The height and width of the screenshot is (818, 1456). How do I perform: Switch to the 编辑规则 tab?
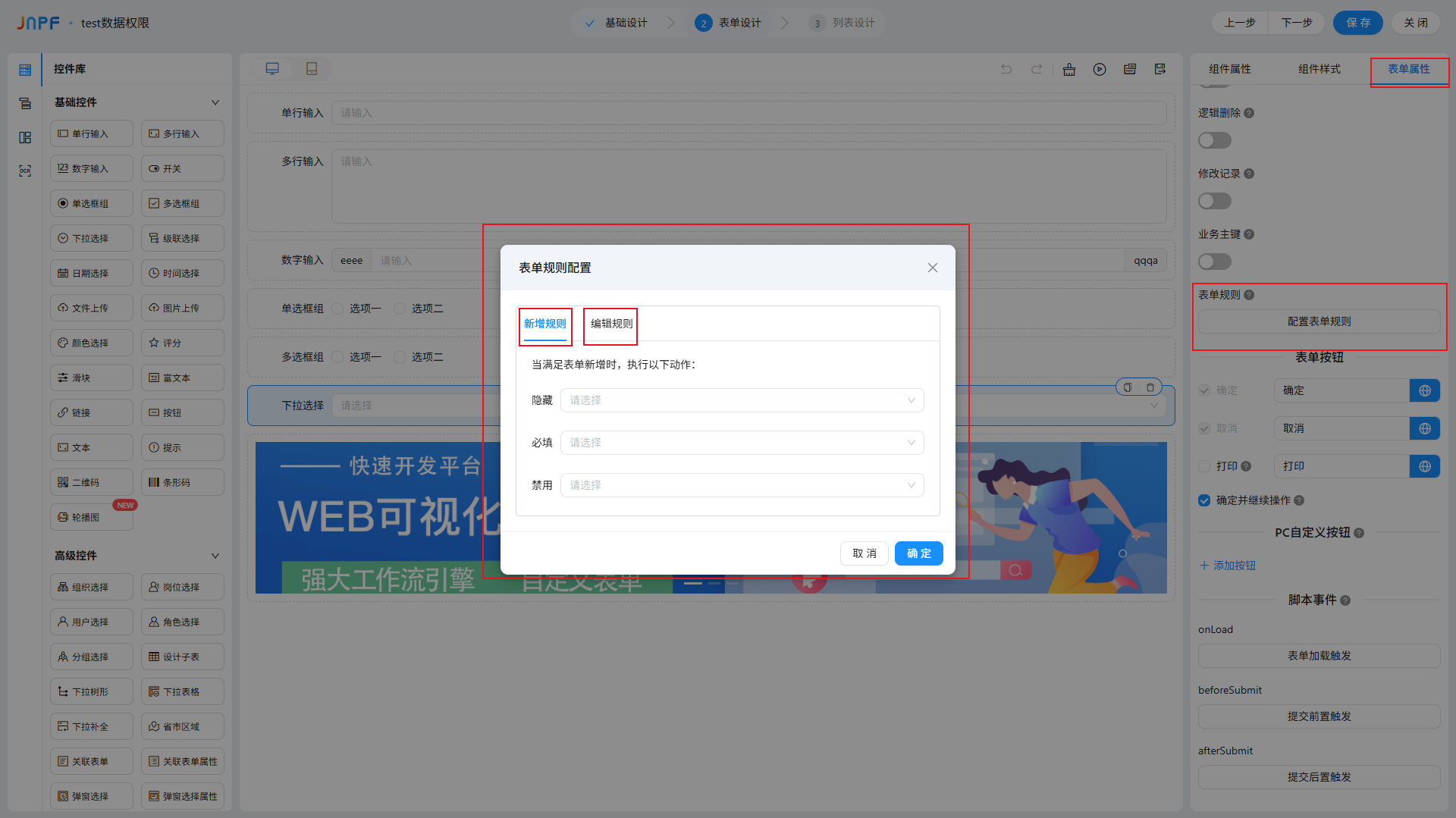(x=610, y=324)
